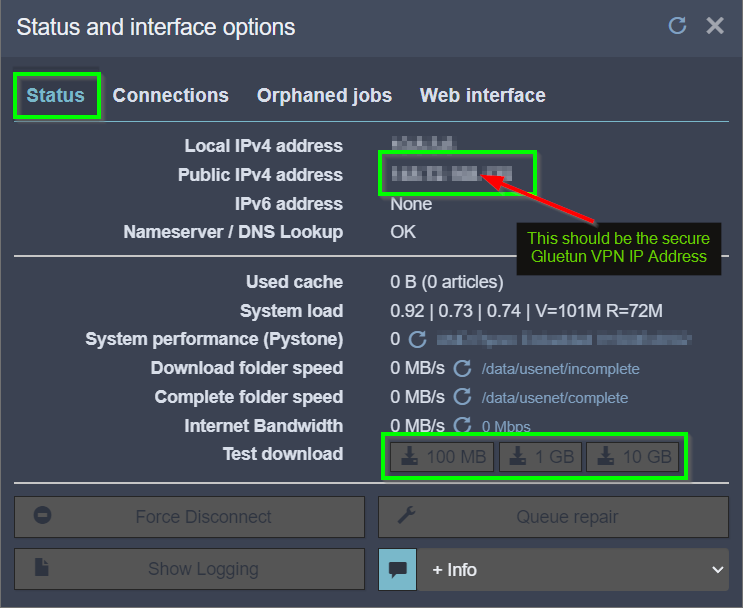
Task: Start the 10 GB test download
Action: coord(633,458)
